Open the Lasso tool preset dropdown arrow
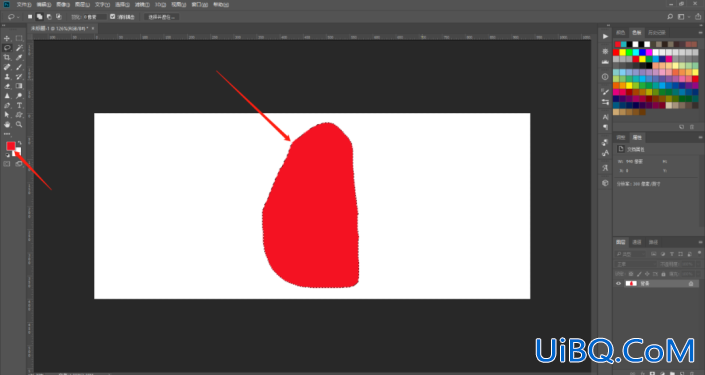 [x=18, y=17]
